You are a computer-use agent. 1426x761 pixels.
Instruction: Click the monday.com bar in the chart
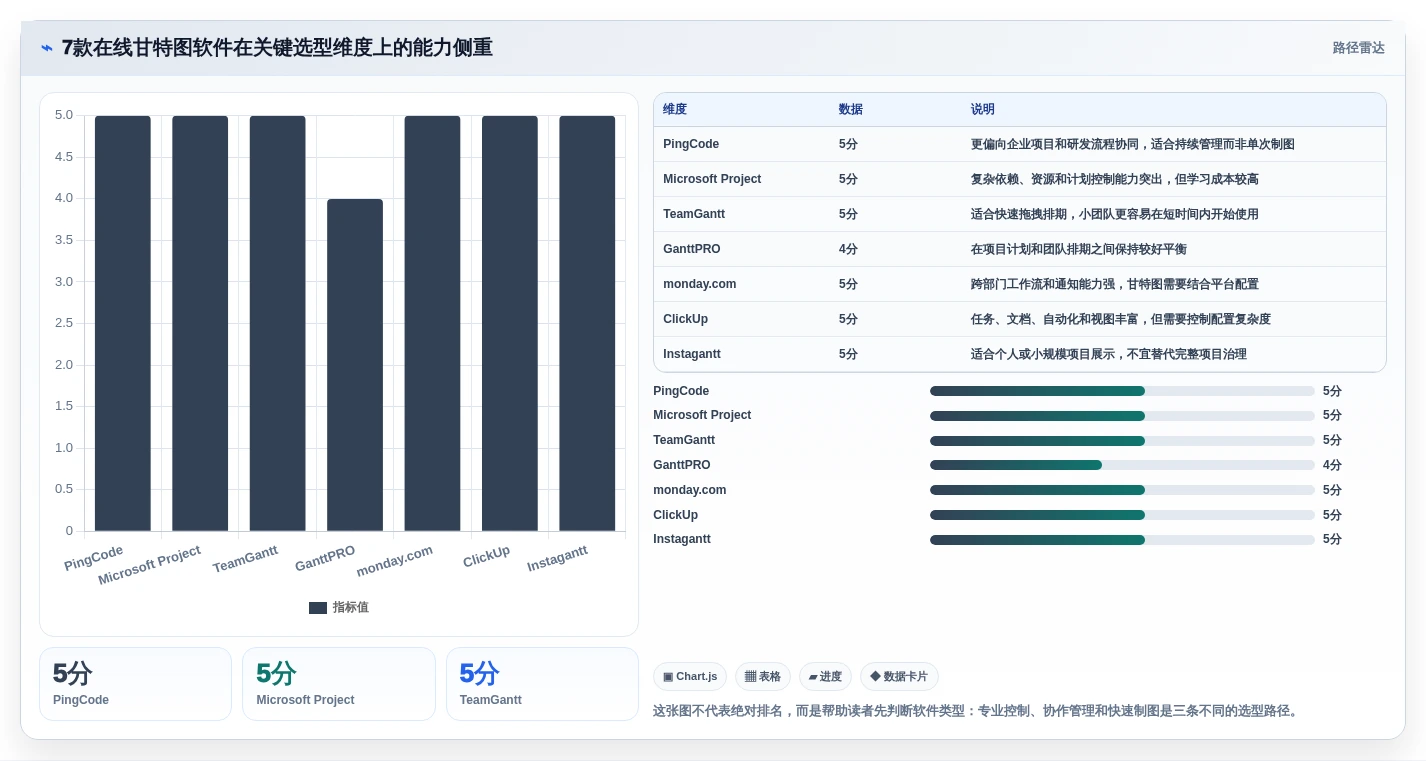click(x=432, y=323)
